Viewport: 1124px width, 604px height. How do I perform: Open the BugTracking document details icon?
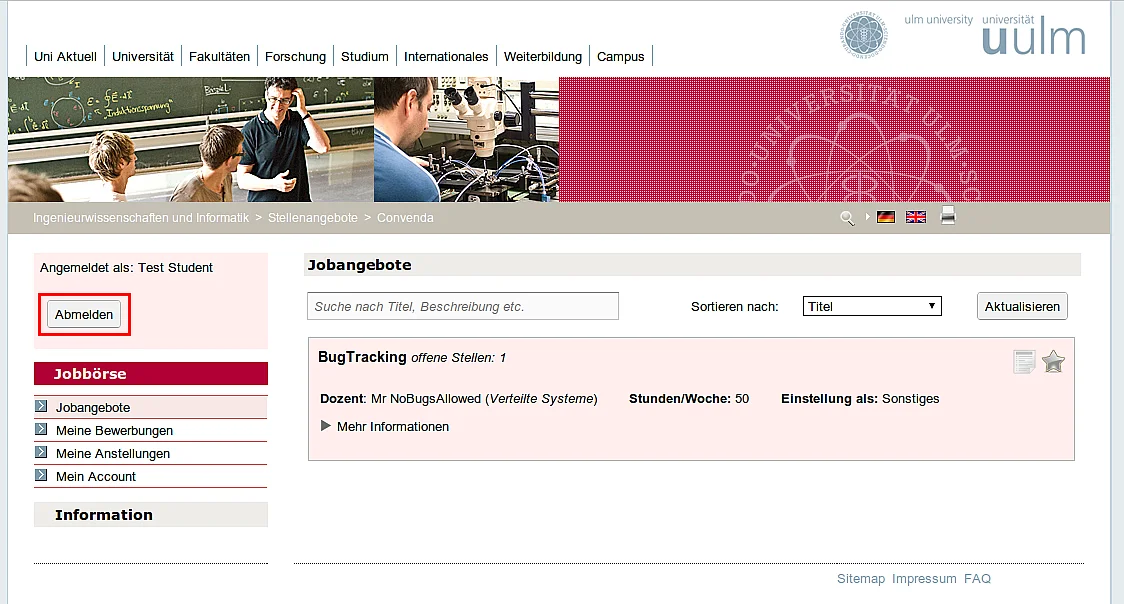click(x=1024, y=362)
